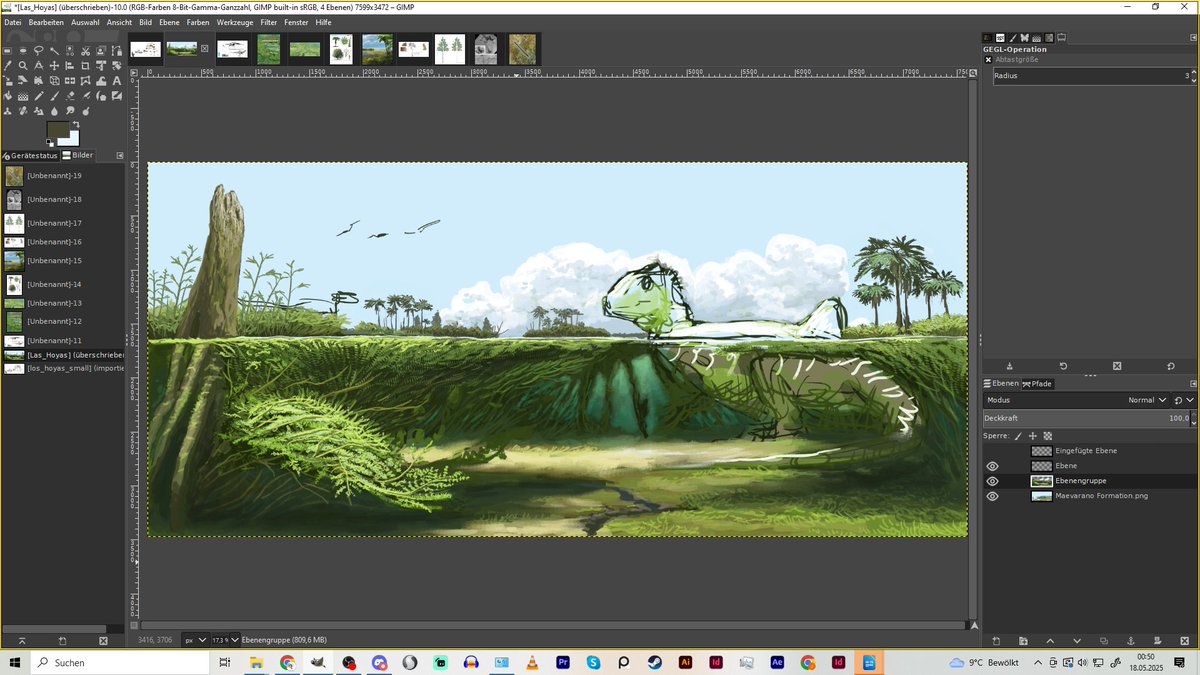The width and height of the screenshot is (1200, 675).
Task: Open the Ebene menu
Action: 169,22
